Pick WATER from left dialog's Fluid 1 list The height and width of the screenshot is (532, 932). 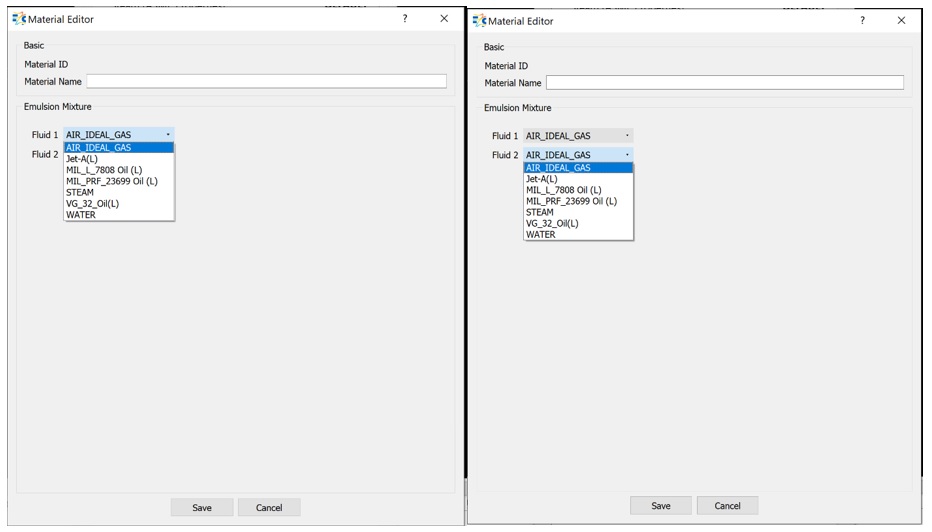pos(81,214)
